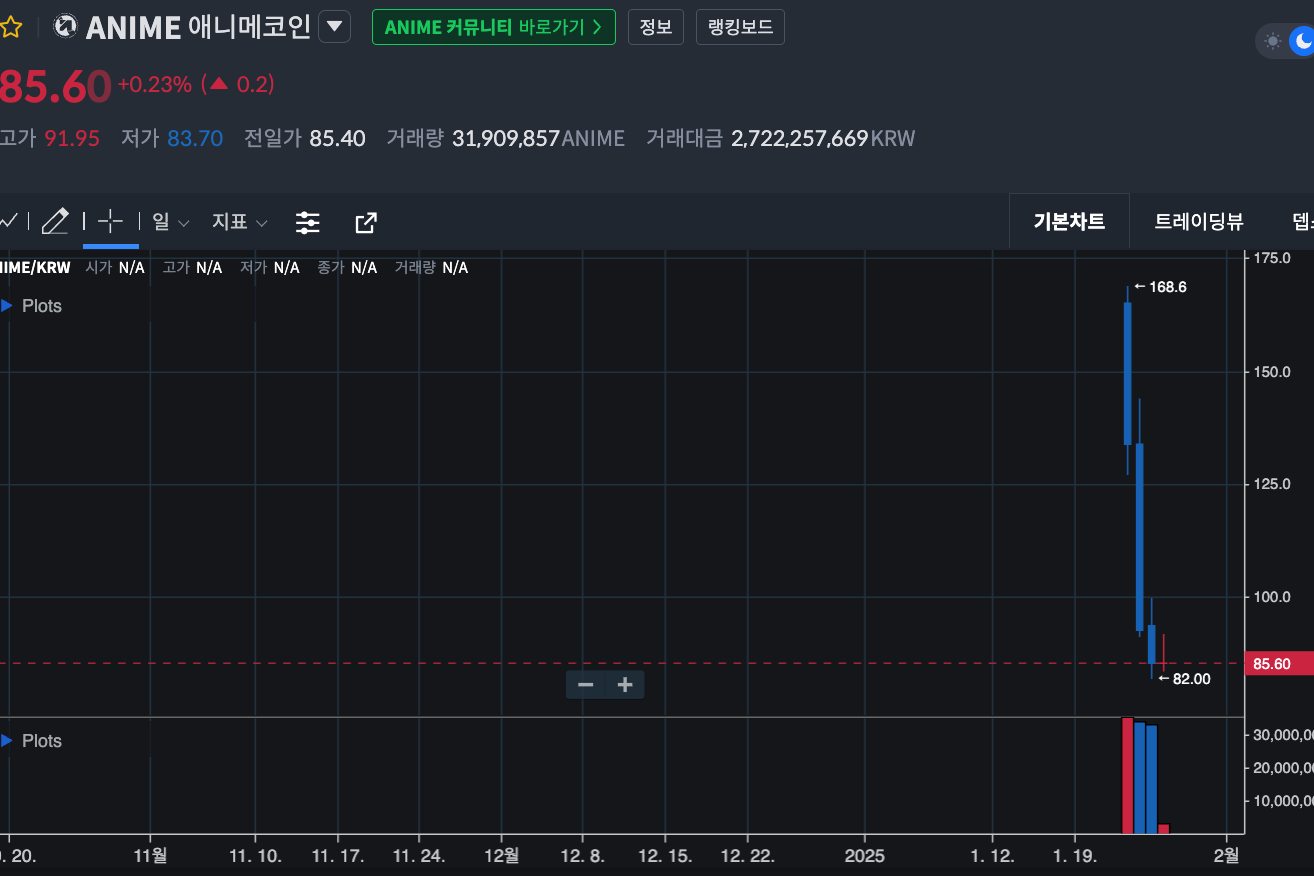Open the ANIME 커뮤니티 바로가기 link
This screenshot has width=1314, height=876.
coord(493,27)
